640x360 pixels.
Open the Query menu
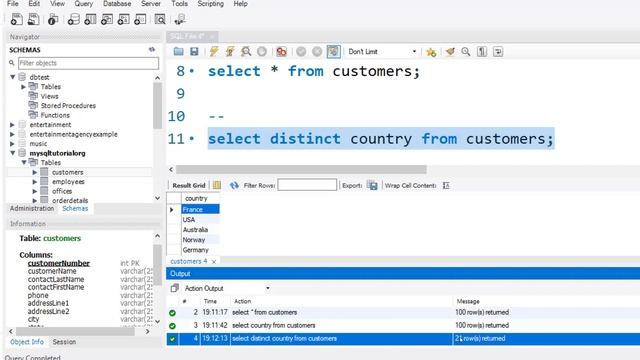pos(83,4)
